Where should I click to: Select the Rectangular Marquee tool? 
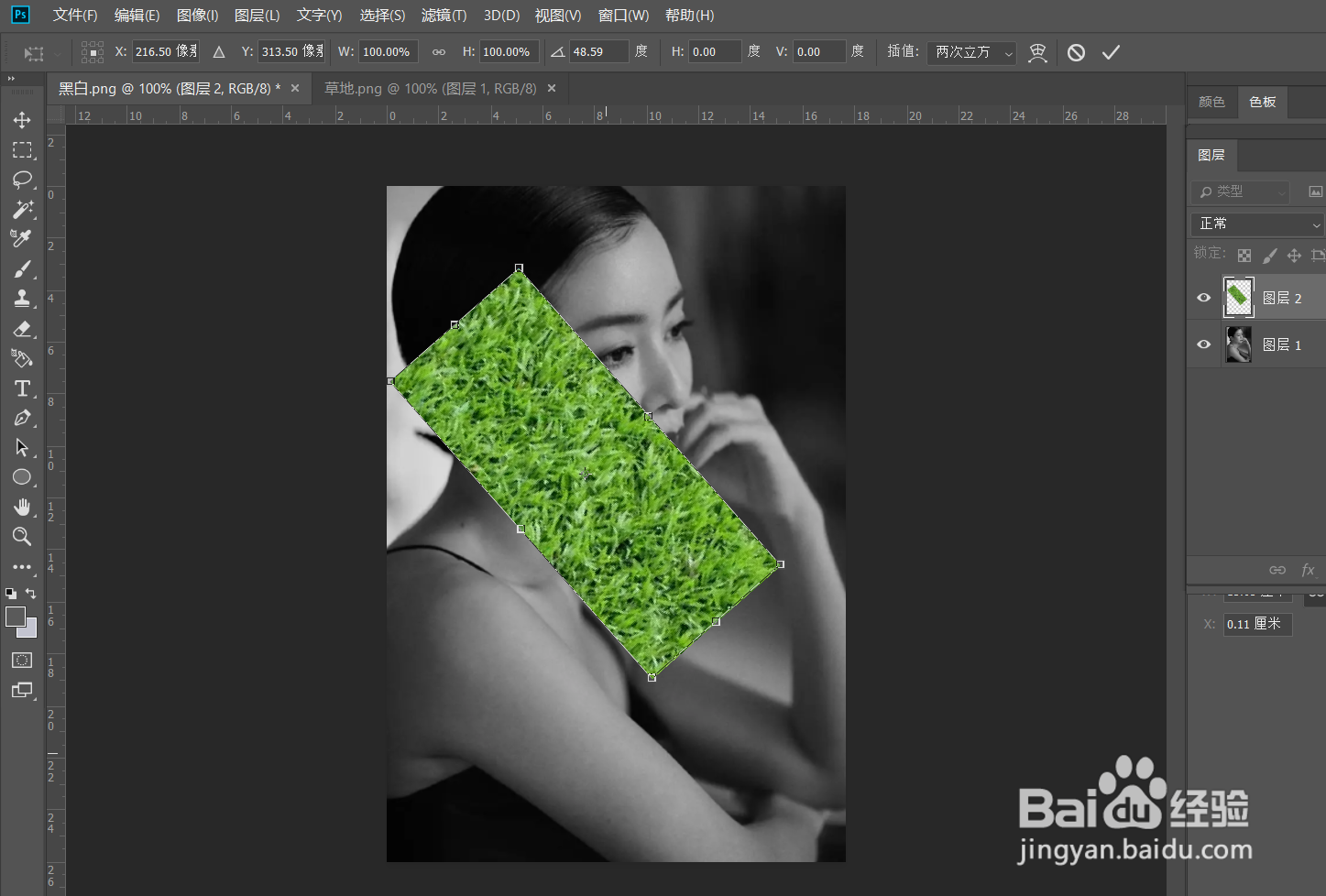click(x=23, y=149)
